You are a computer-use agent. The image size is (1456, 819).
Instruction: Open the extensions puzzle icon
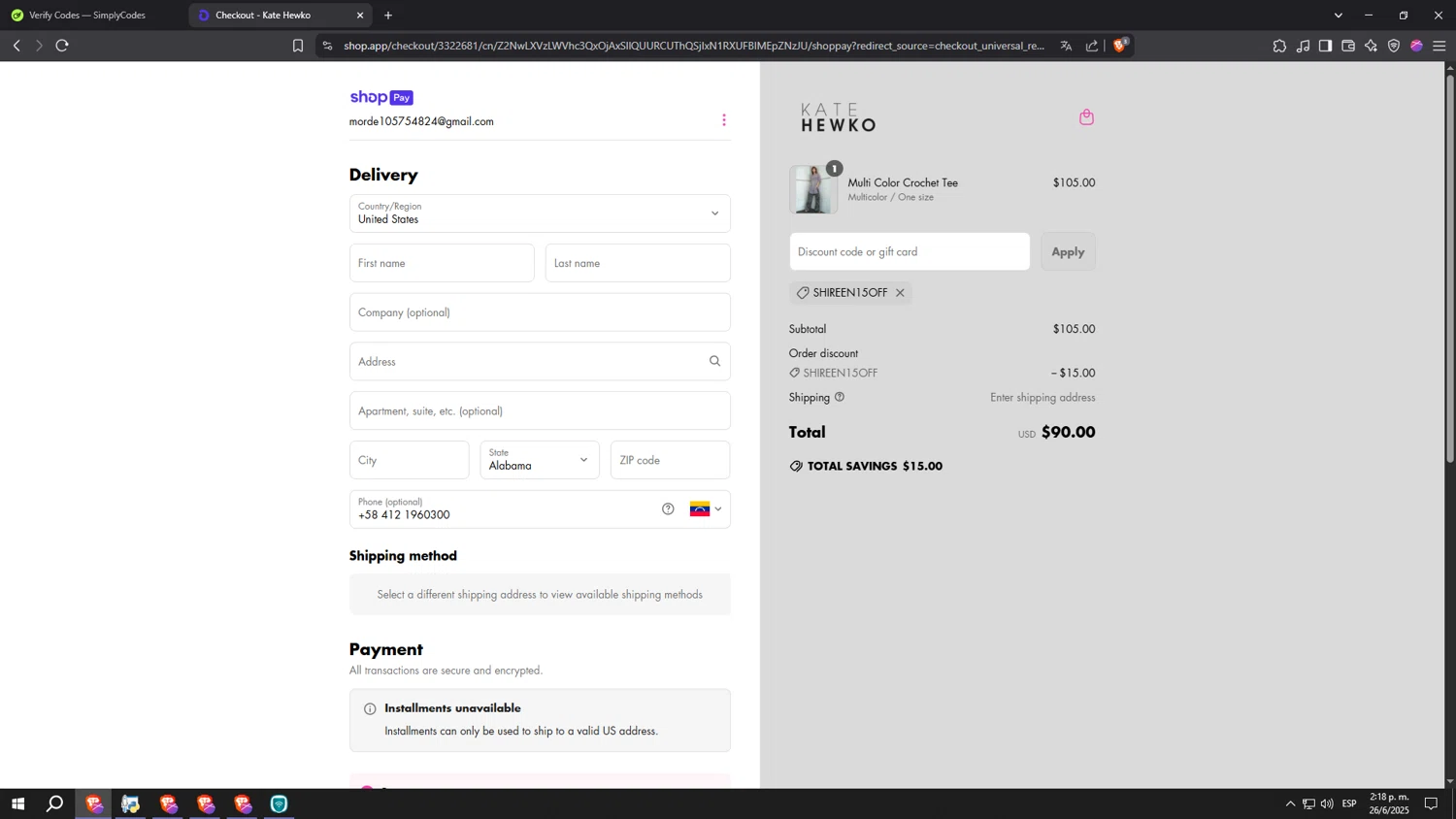point(1279,46)
